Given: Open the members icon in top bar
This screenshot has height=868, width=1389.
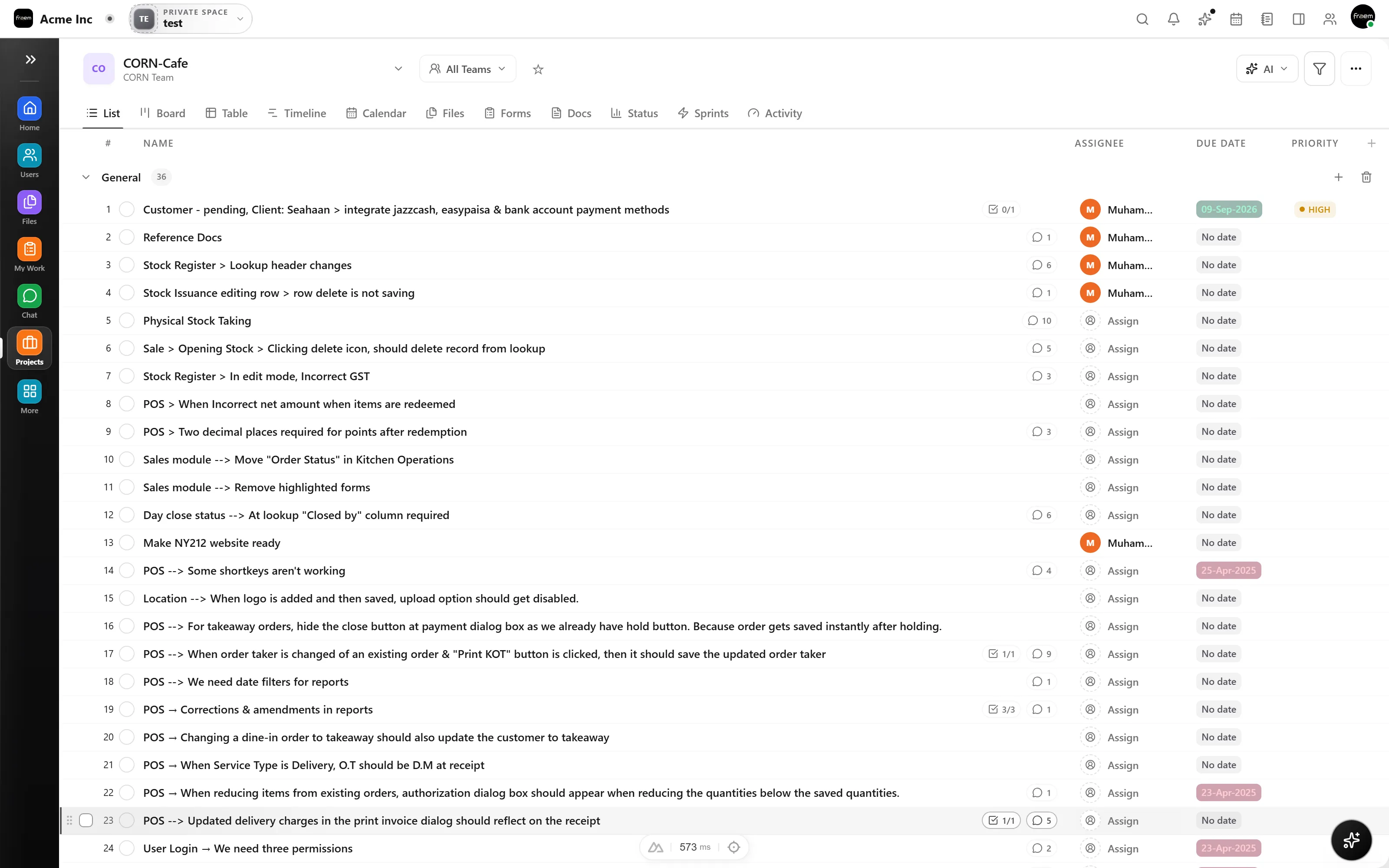Looking at the screenshot, I should (x=1330, y=19).
